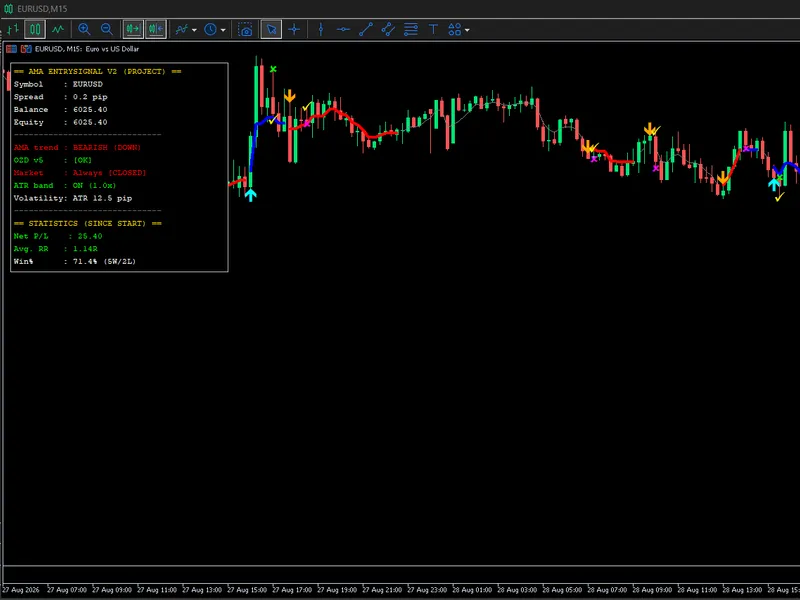Click the cyan buy arrow near 27 Aug 15:00
This screenshot has height=600, width=800.
(250, 194)
